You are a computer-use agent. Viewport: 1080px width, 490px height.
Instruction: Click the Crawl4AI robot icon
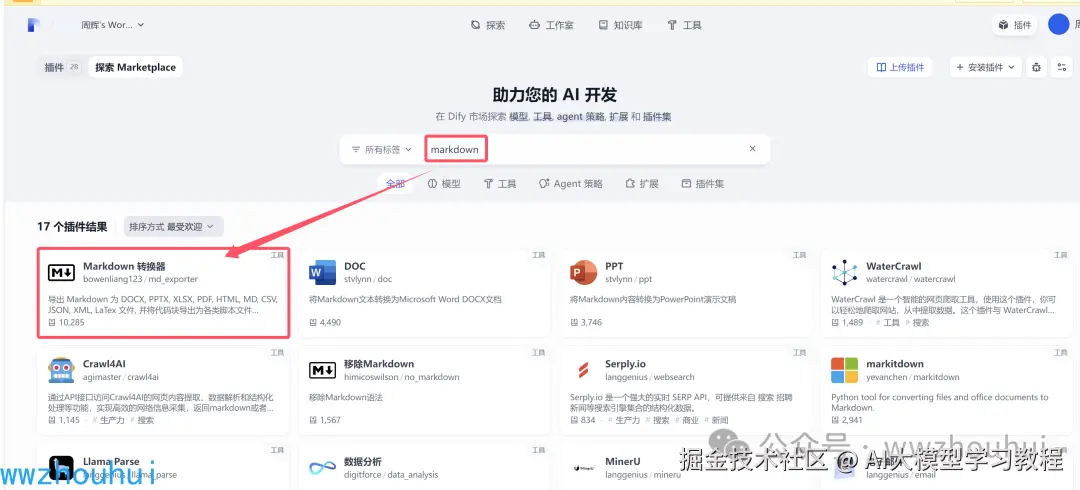click(61, 370)
